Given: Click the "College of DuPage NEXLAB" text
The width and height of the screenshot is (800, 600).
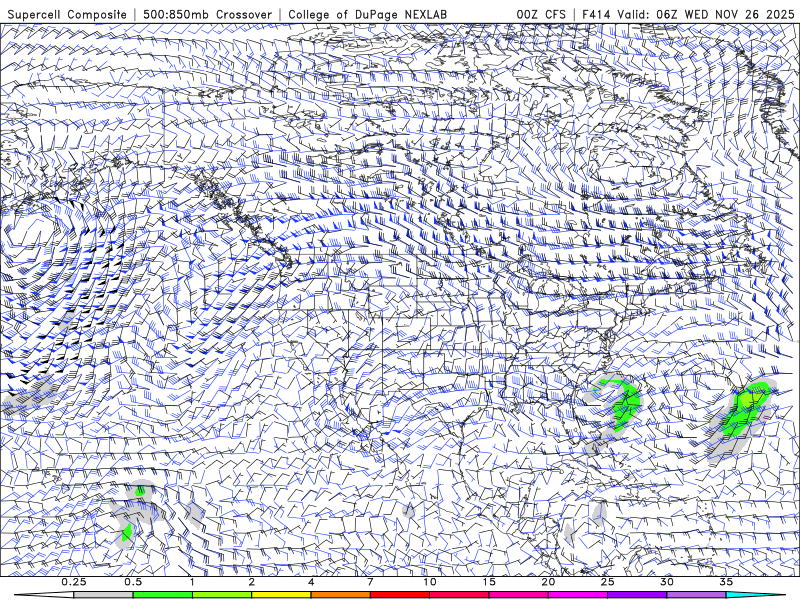Looking at the screenshot, I should (367, 14).
